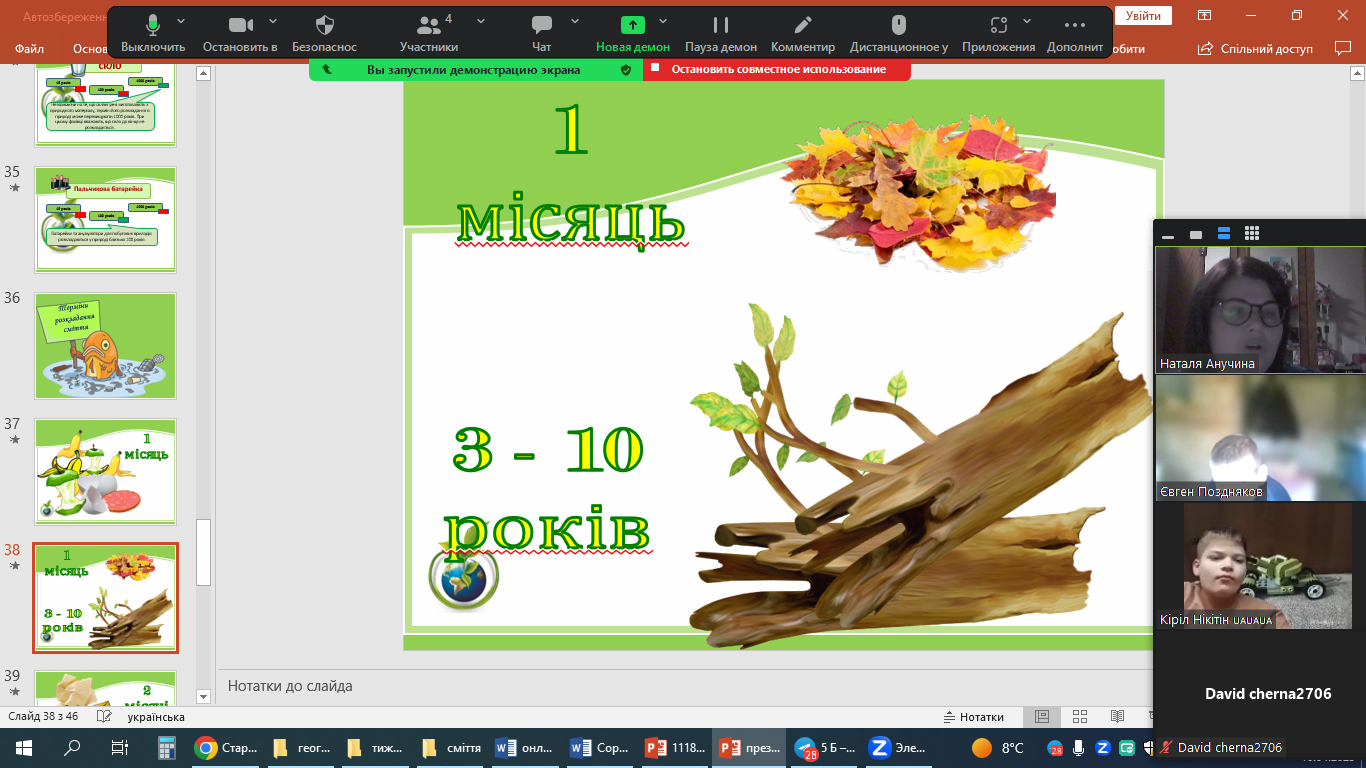Image resolution: width=1366 pixels, height=768 pixels.
Task: Click Остановить совместное использование button
Action: (x=777, y=69)
